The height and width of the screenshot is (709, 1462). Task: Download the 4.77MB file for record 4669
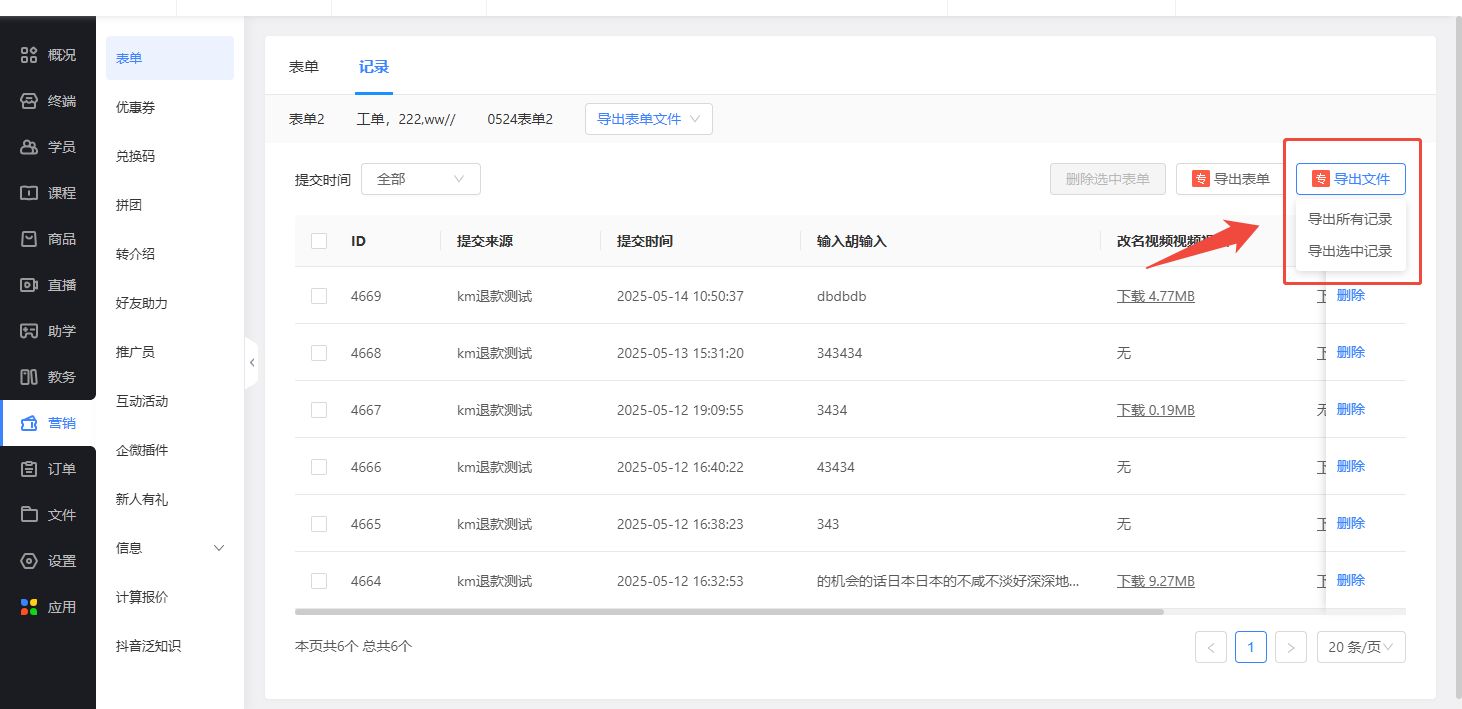(1155, 296)
